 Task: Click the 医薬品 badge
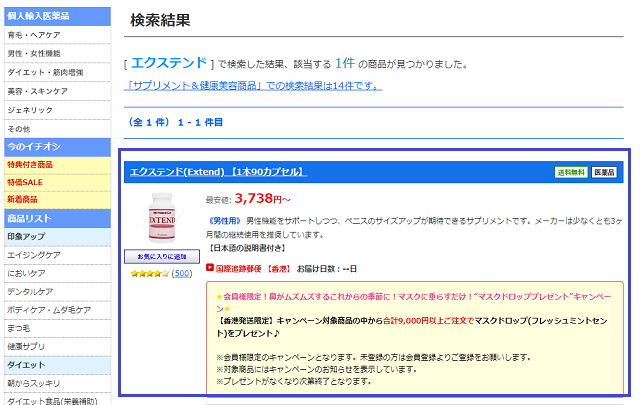[x=604, y=172]
